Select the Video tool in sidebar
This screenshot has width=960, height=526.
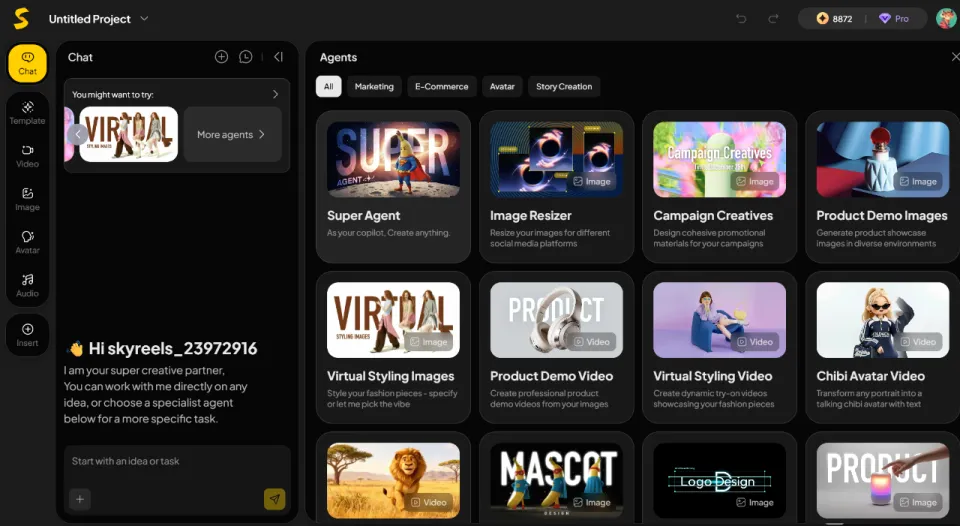pos(27,154)
